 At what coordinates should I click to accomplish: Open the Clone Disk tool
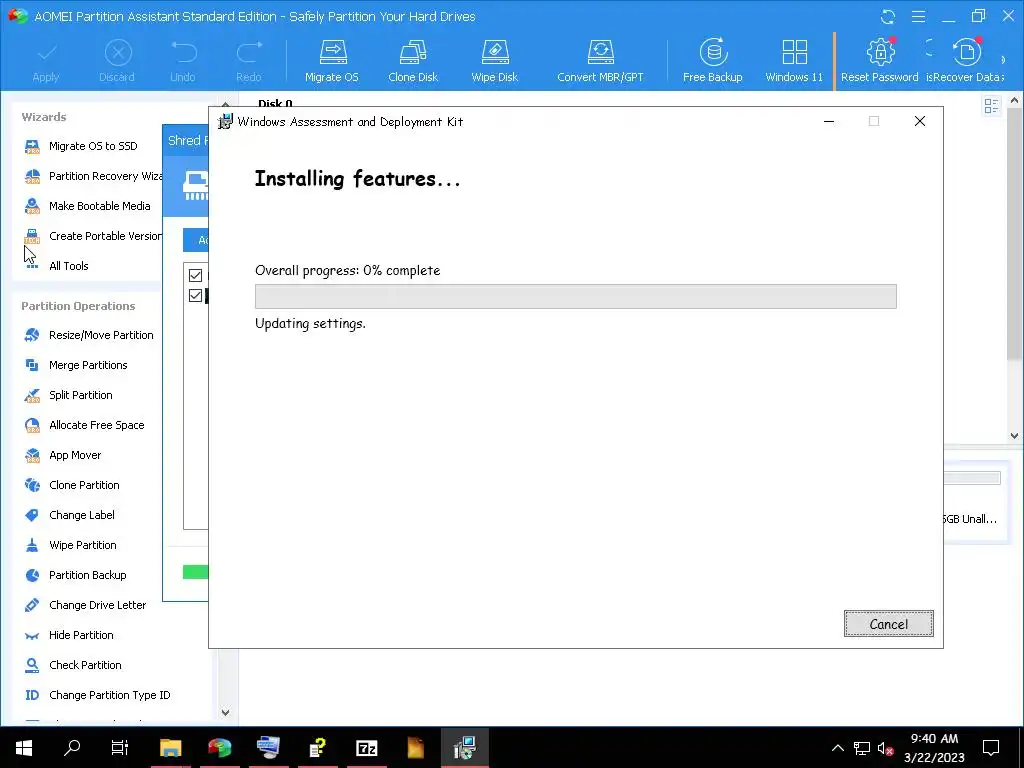413,61
